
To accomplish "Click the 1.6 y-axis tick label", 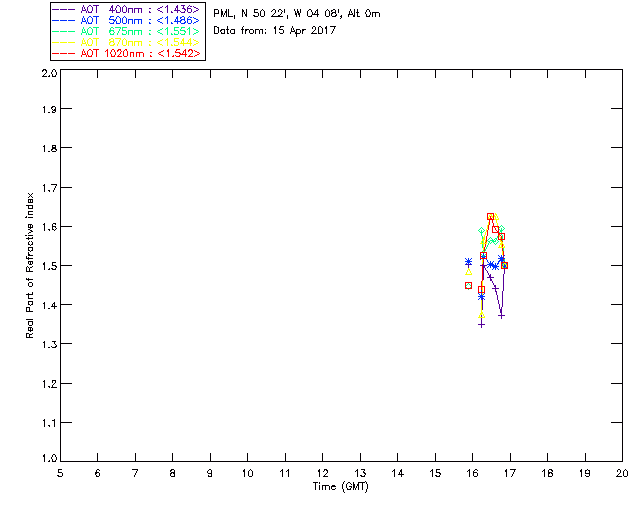I will (x=49, y=227).
